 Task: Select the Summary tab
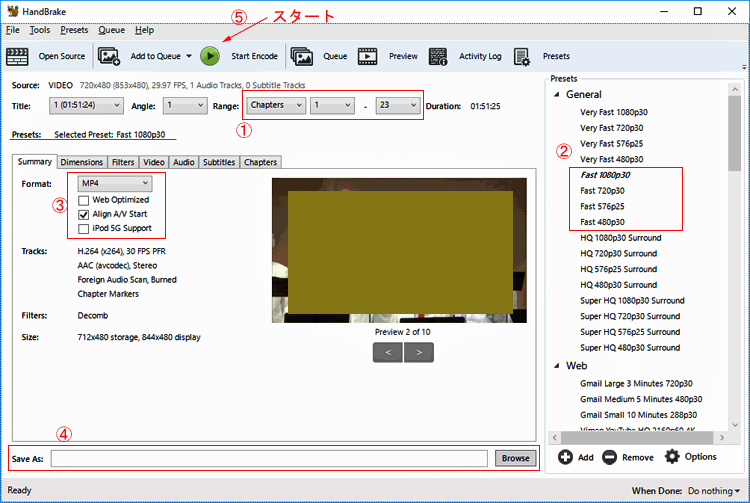coord(34,162)
